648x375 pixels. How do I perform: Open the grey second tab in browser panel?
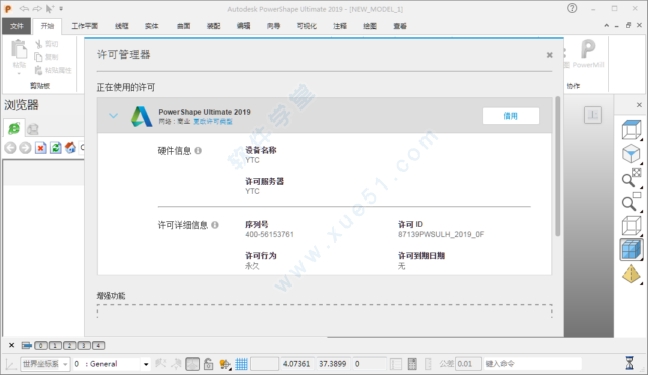click(33, 129)
